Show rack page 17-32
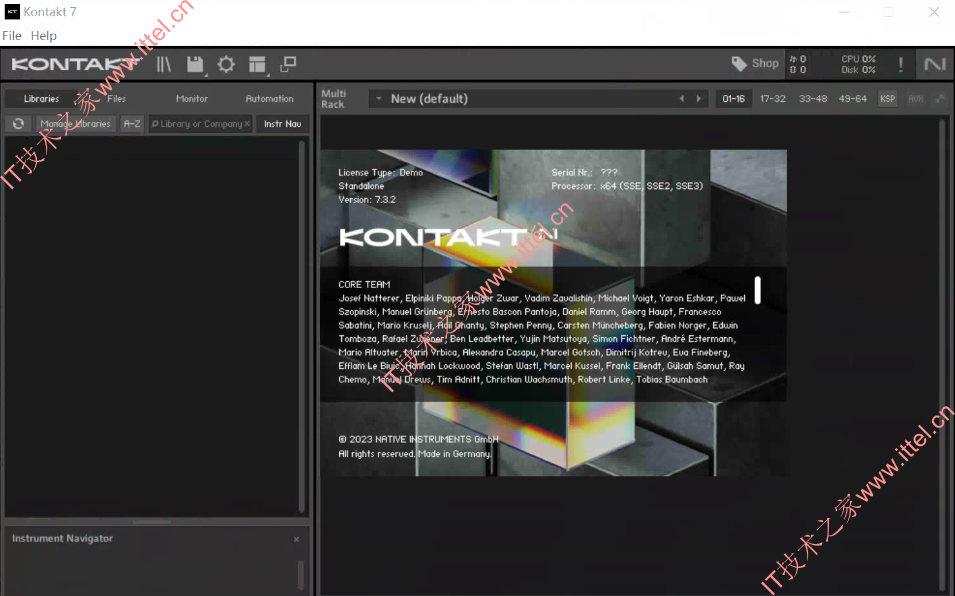The height and width of the screenshot is (596, 955). click(x=773, y=99)
